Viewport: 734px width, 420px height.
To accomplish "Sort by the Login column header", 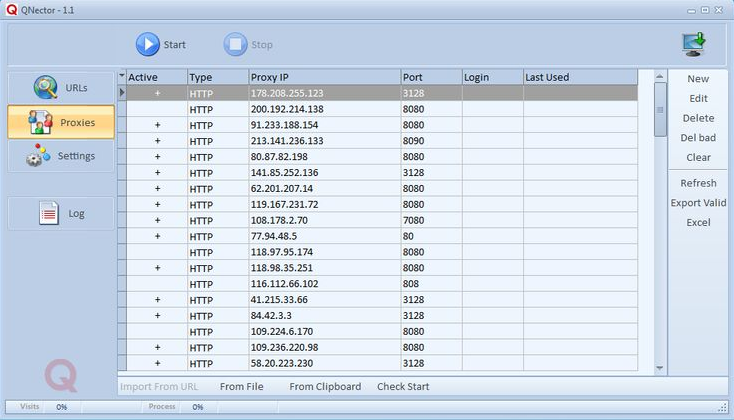I will click(x=493, y=77).
